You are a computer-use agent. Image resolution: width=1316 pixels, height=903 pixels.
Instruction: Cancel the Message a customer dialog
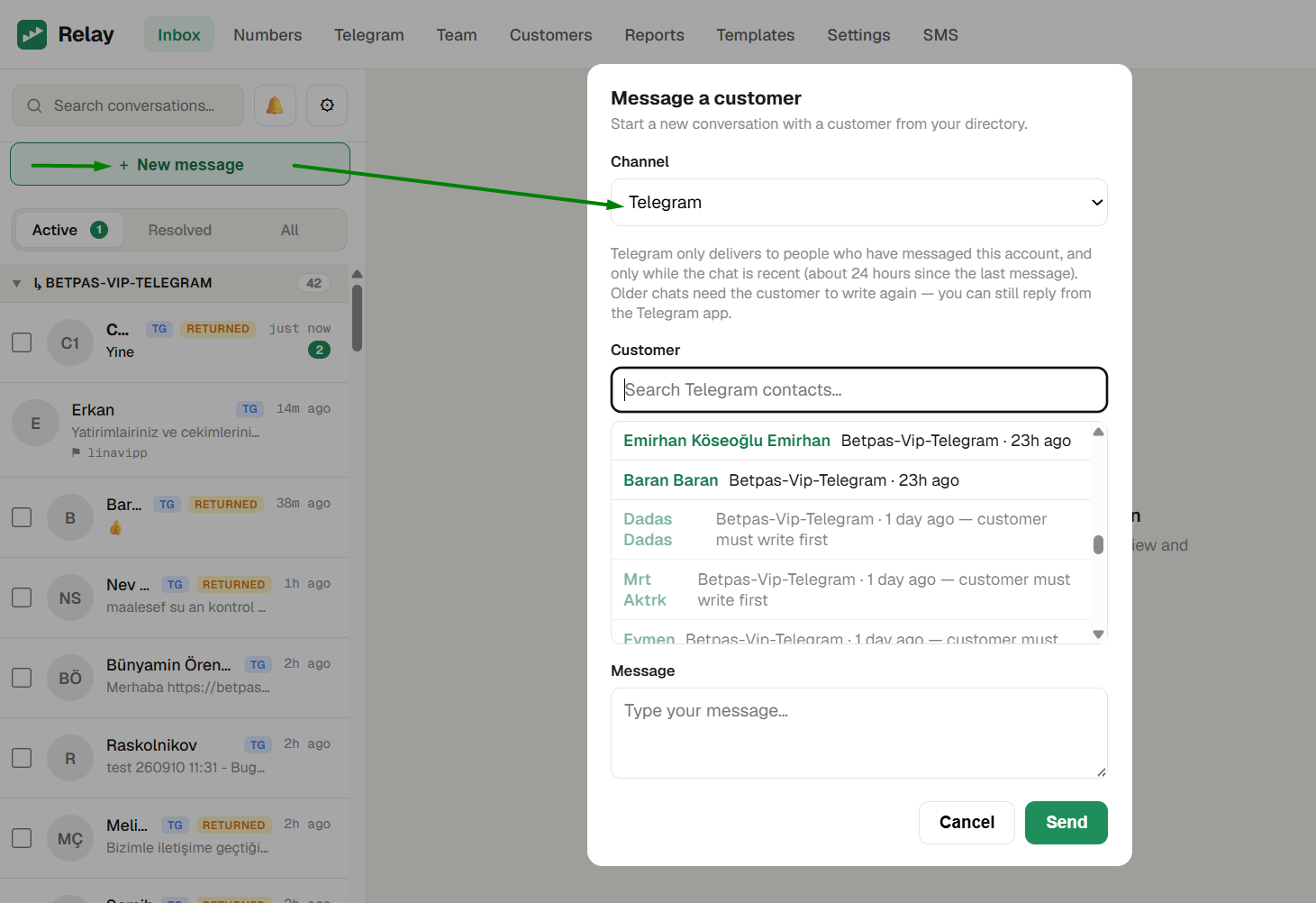pos(967,822)
